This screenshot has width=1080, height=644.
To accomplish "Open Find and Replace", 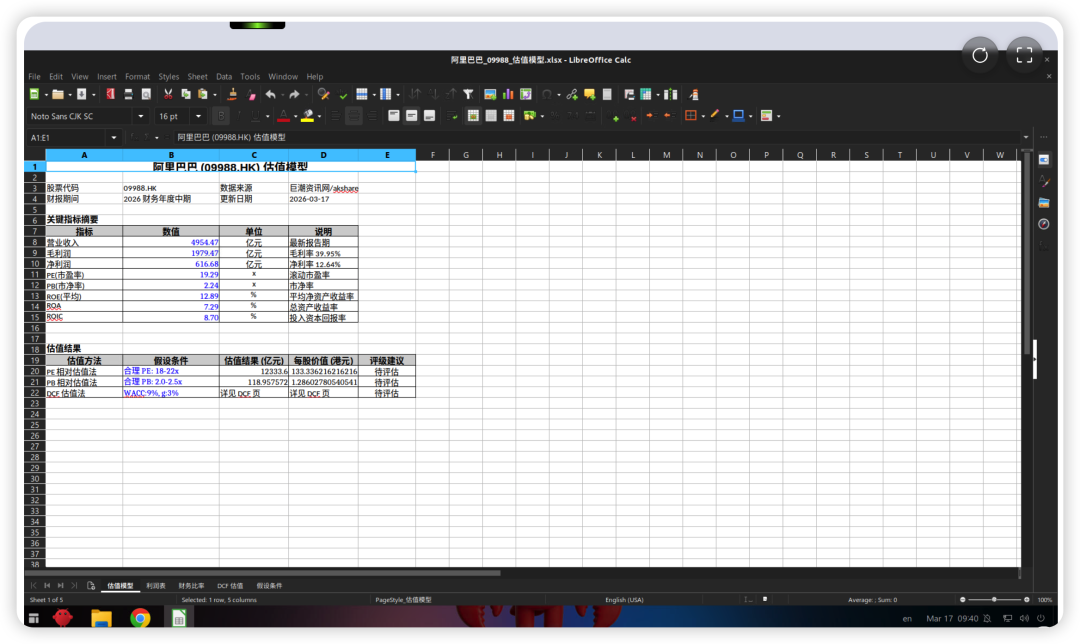I will (324, 94).
